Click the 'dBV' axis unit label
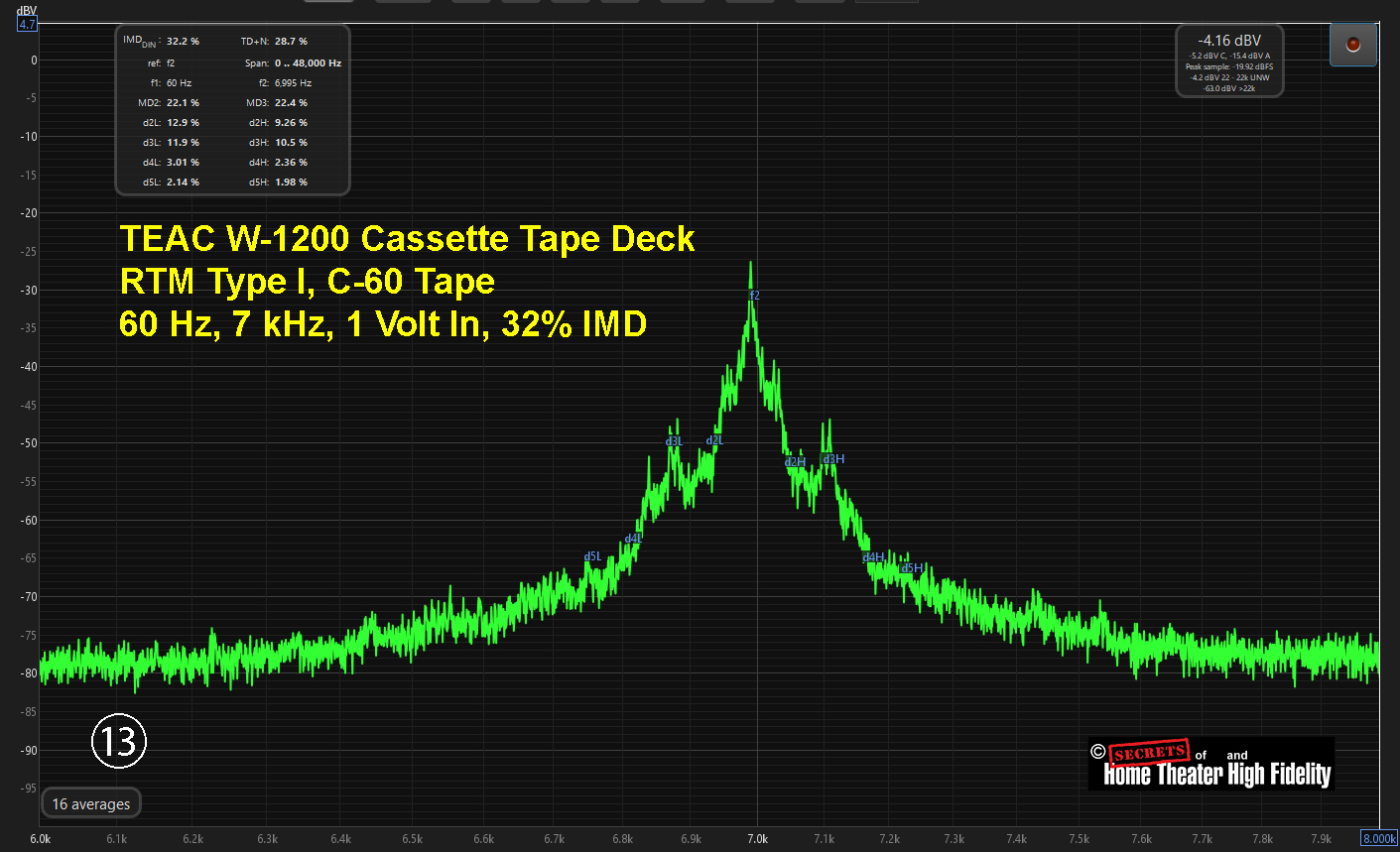Screen dimensions: 1400x852 [27, 11]
